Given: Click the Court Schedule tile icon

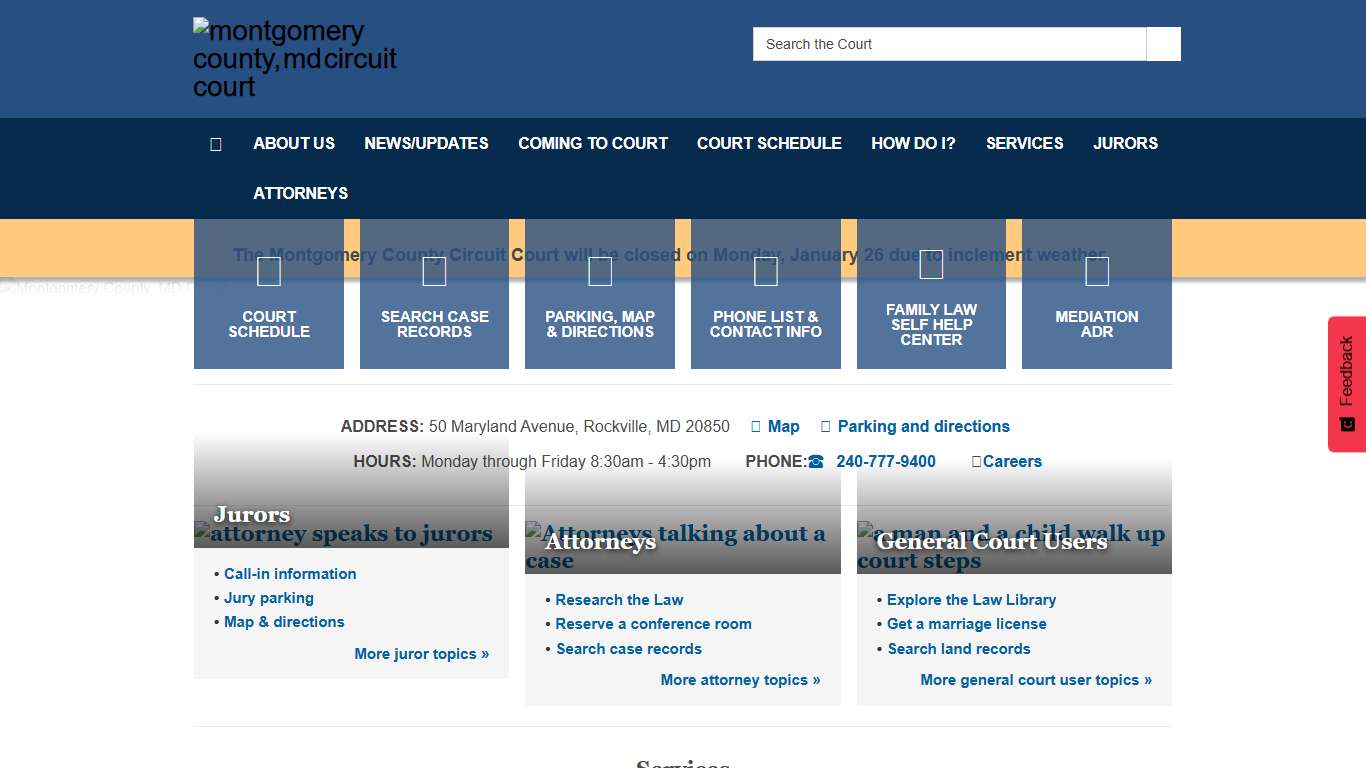Looking at the screenshot, I should pyautogui.click(x=268, y=271).
